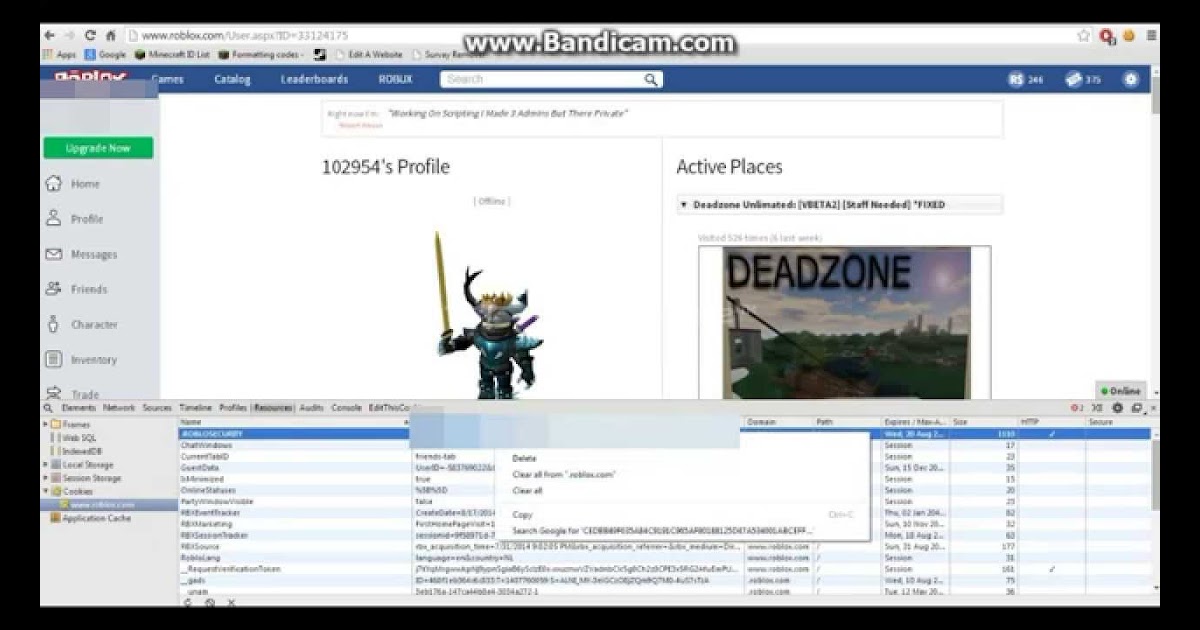Click the Roblox search field
Image resolution: width=1200 pixels, height=630 pixels.
[540, 79]
